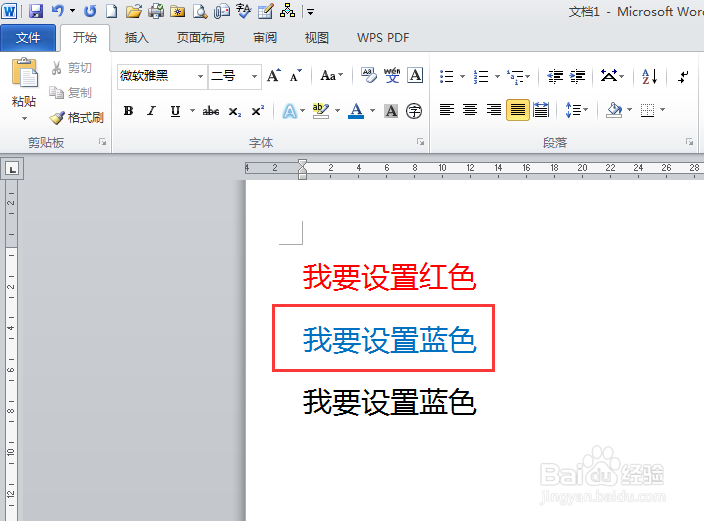
Task: Click the tab stop selector L box
Action: click(x=12, y=169)
